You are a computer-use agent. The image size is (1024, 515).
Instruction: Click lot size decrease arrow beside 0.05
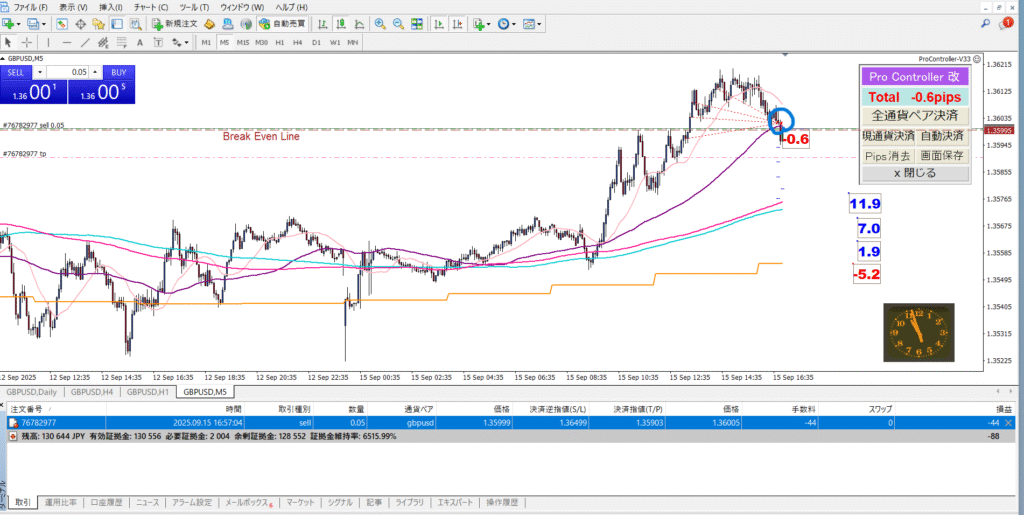click(41, 72)
